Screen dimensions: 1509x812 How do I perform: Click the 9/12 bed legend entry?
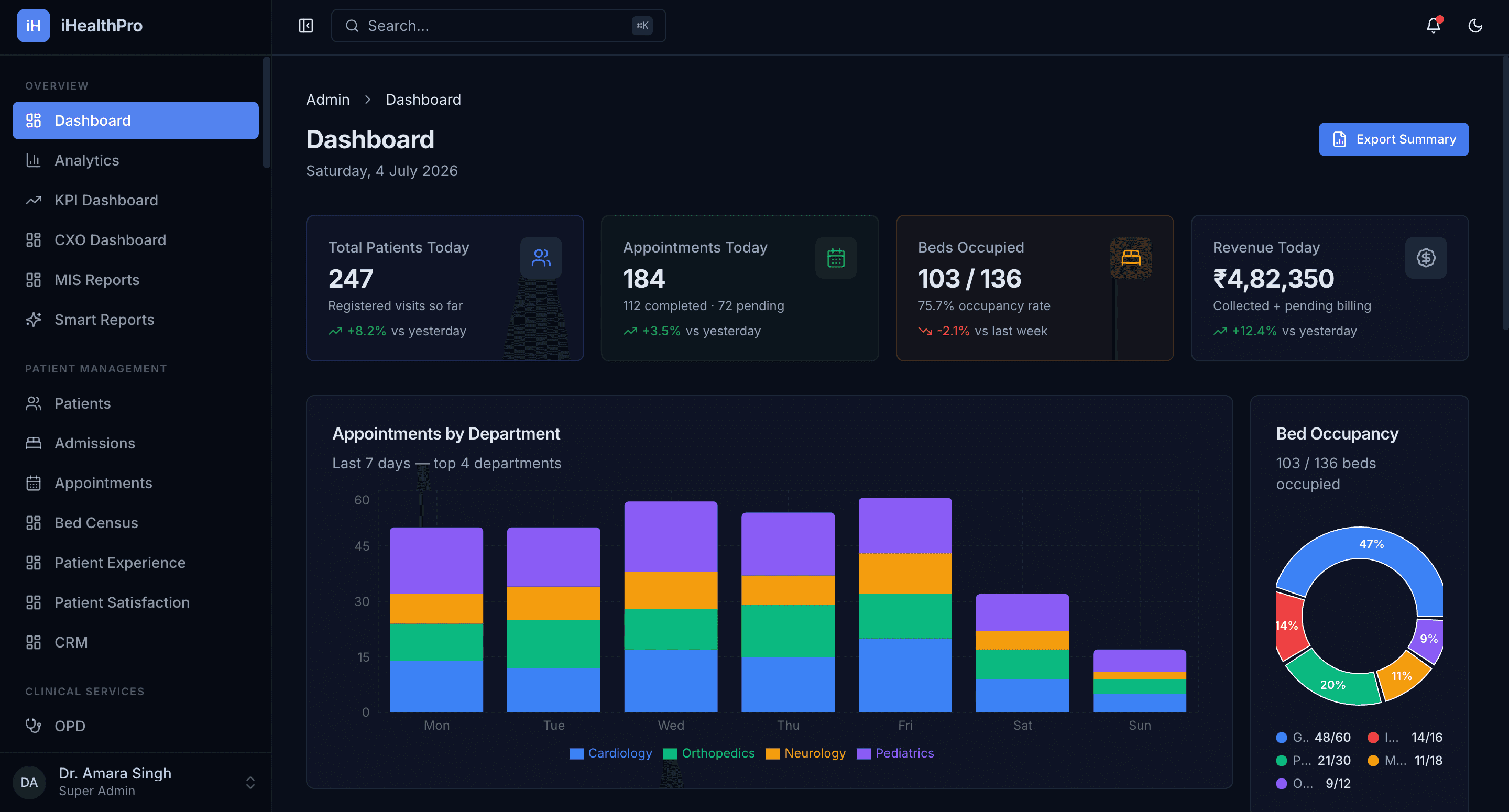click(1314, 784)
